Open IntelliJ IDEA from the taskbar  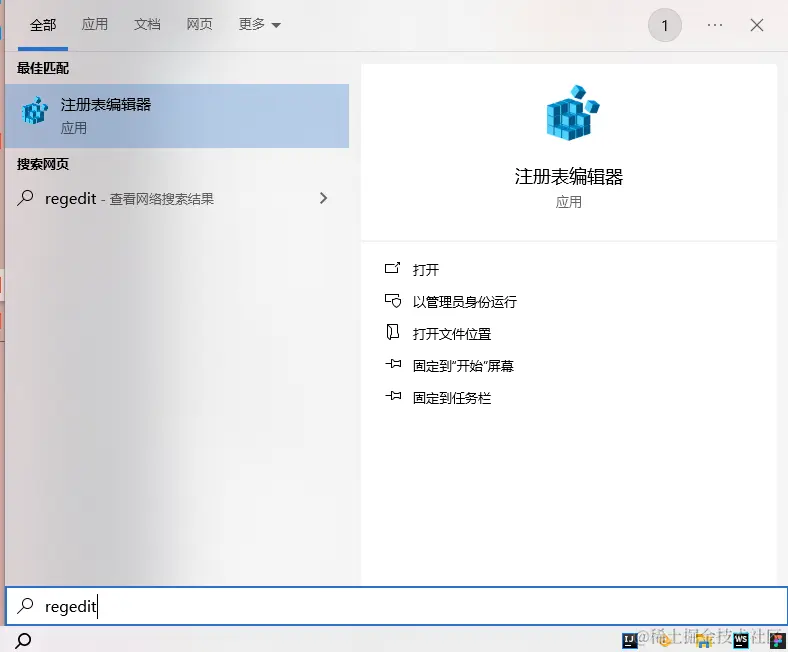[630, 640]
